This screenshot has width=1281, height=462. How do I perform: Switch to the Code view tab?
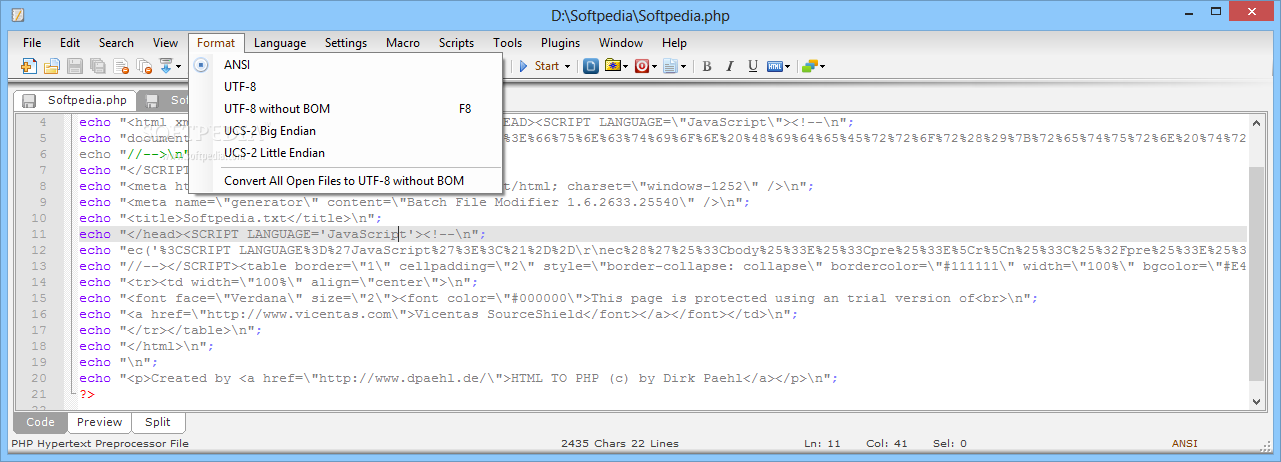40,422
